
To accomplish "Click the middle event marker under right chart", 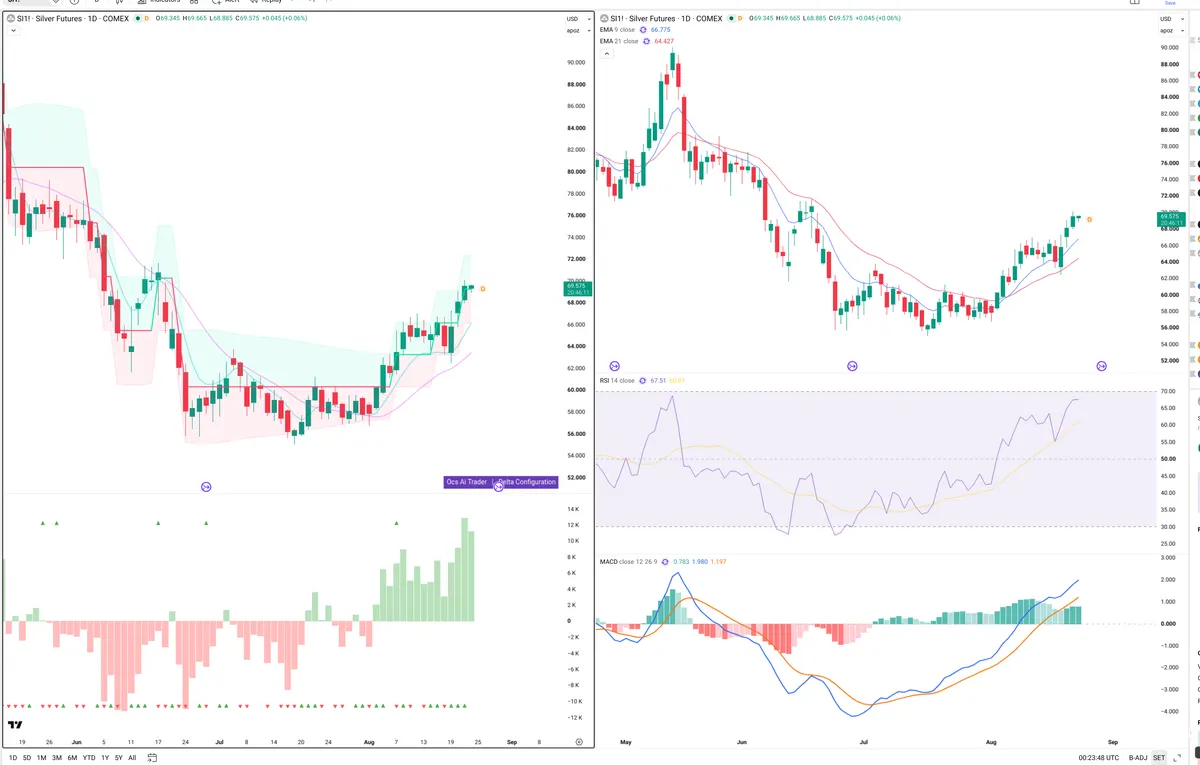I will coord(852,366).
